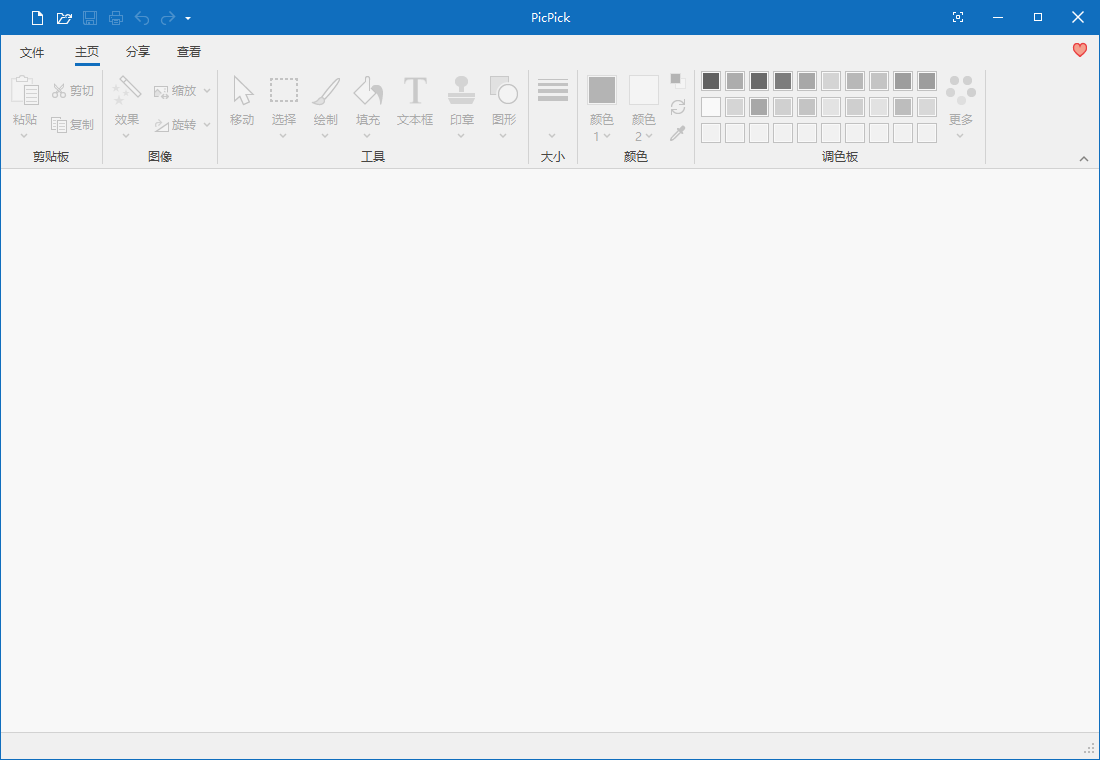
Task: Open the 大小 (Size) line thickness dropdown
Action: (x=552, y=110)
